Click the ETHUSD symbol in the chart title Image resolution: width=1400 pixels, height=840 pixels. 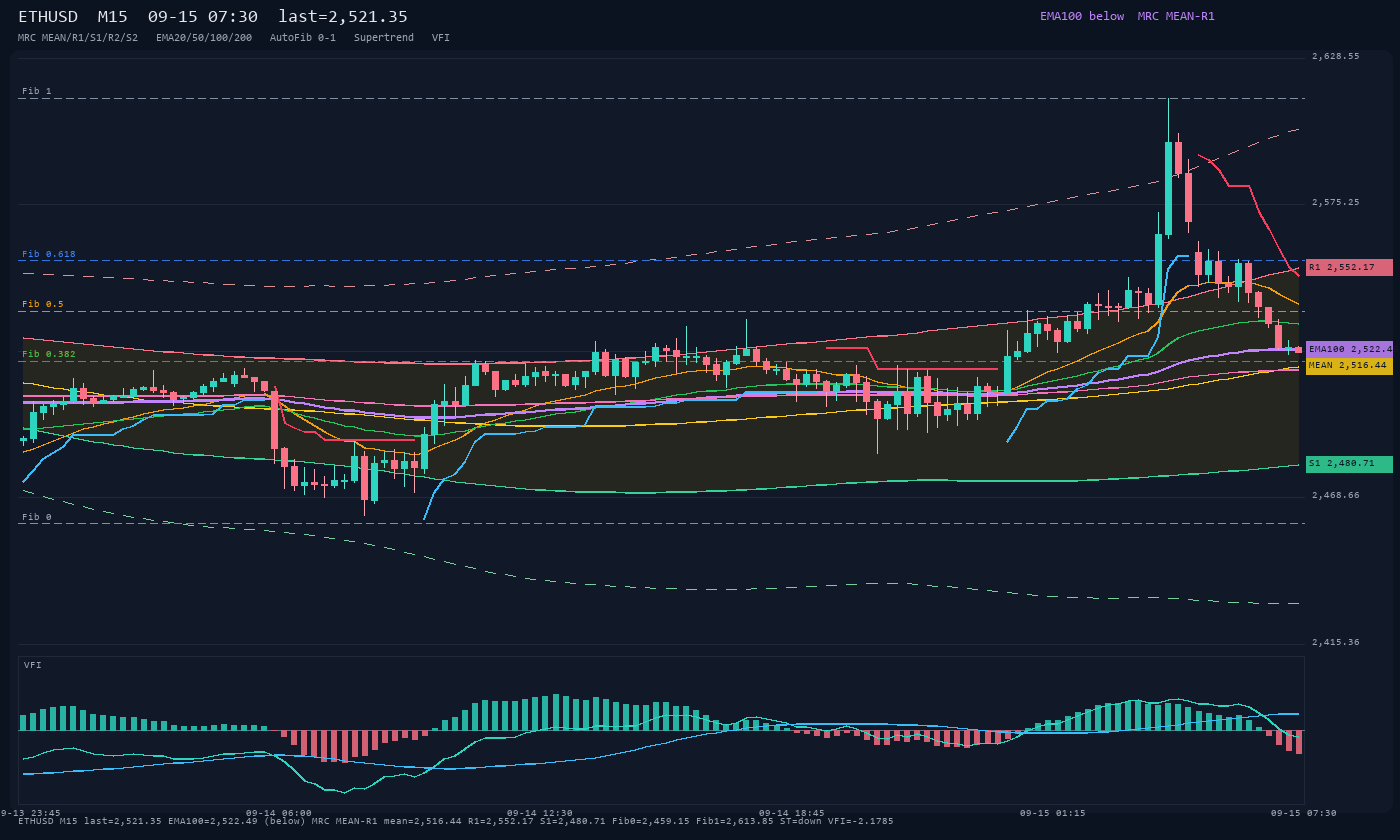click(48, 17)
